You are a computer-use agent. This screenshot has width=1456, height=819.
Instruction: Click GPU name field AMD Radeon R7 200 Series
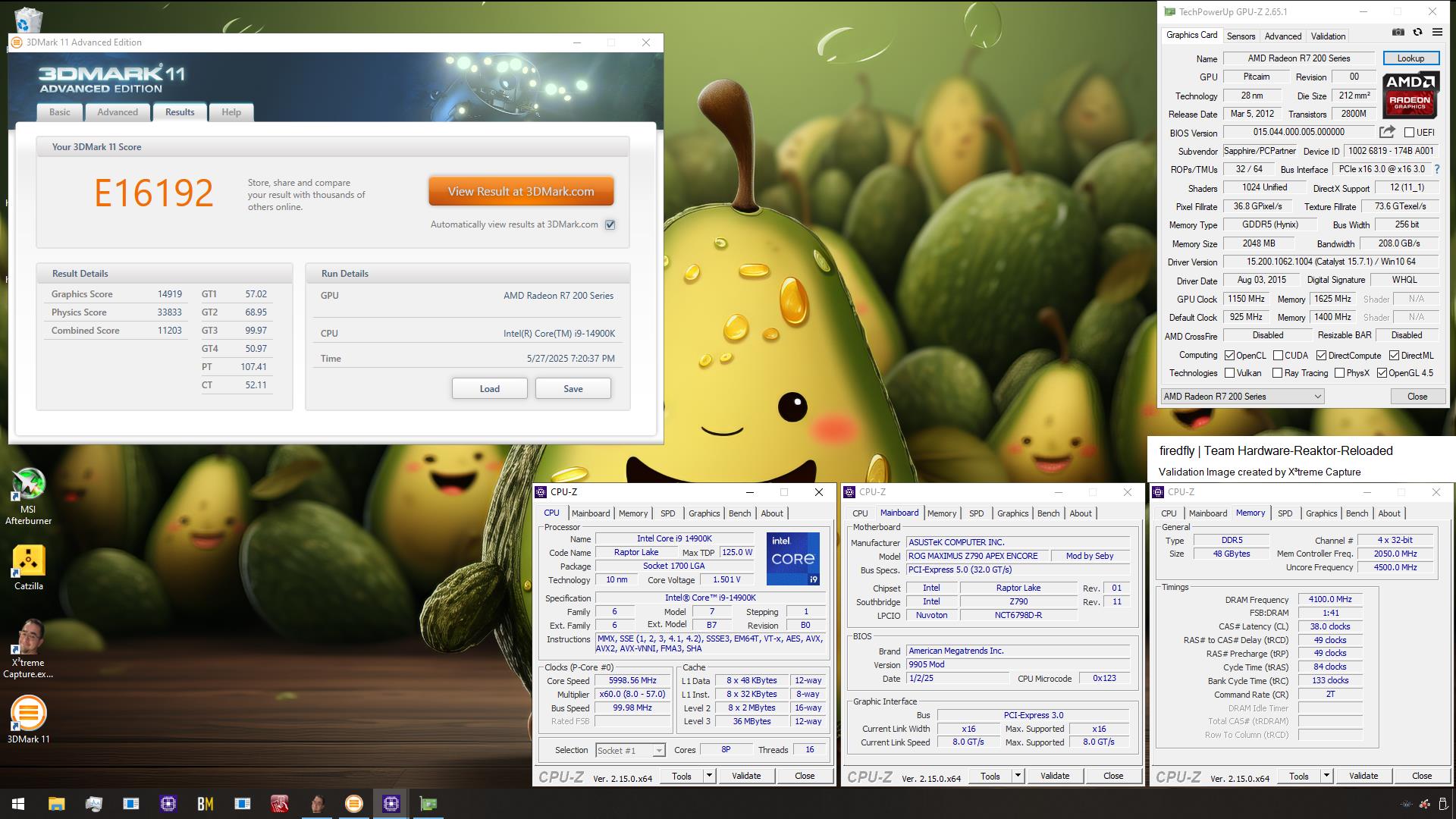pyautogui.click(x=1298, y=58)
